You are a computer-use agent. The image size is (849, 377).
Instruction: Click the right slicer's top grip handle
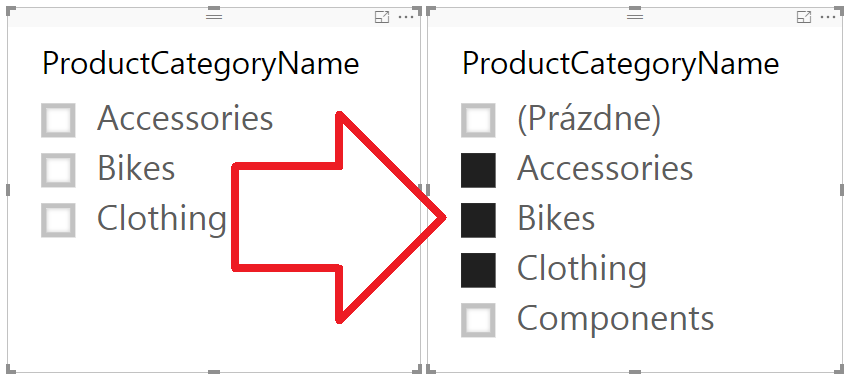pos(635,17)
